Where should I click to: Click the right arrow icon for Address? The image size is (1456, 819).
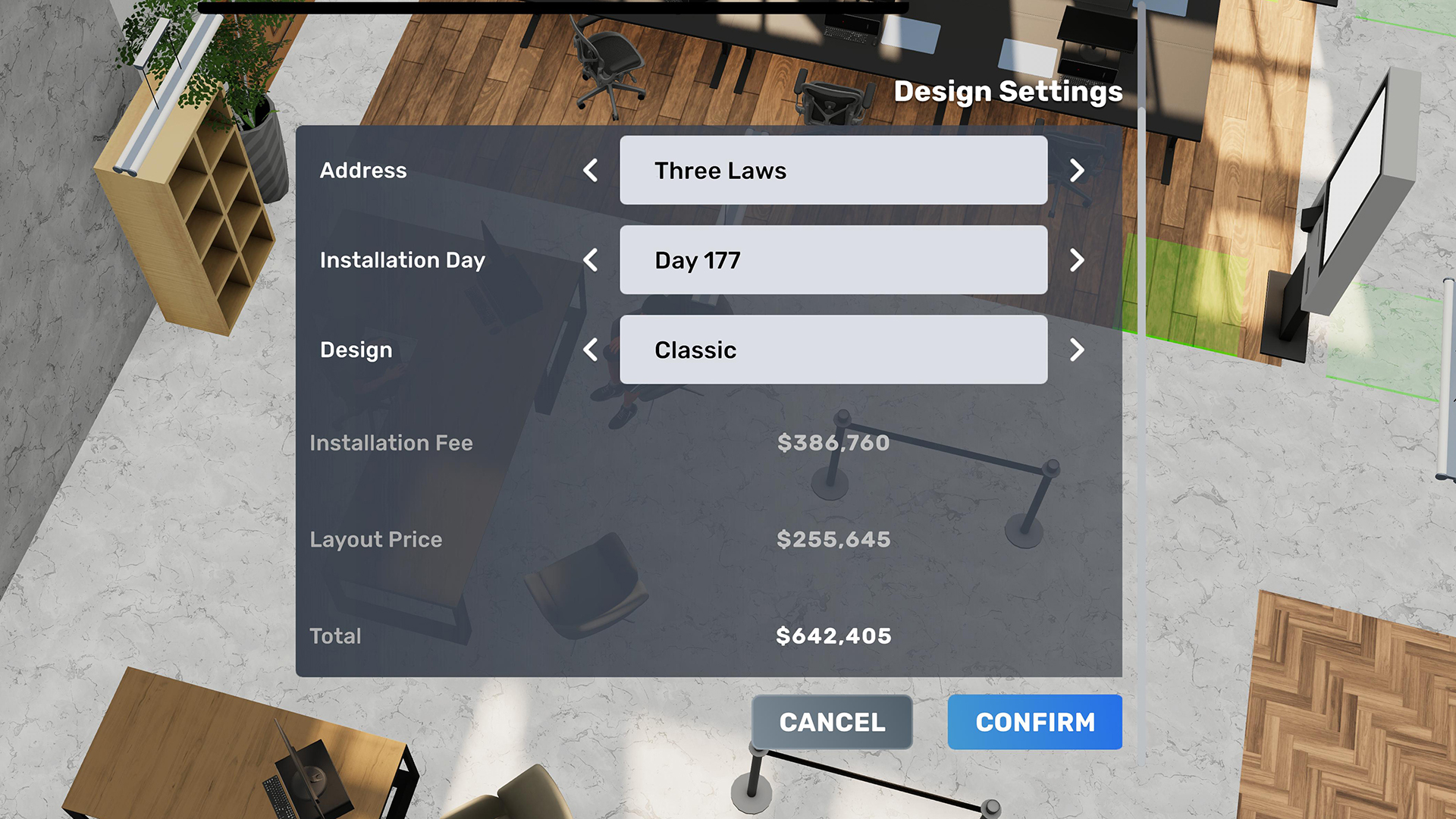(x=1078, y=170)
